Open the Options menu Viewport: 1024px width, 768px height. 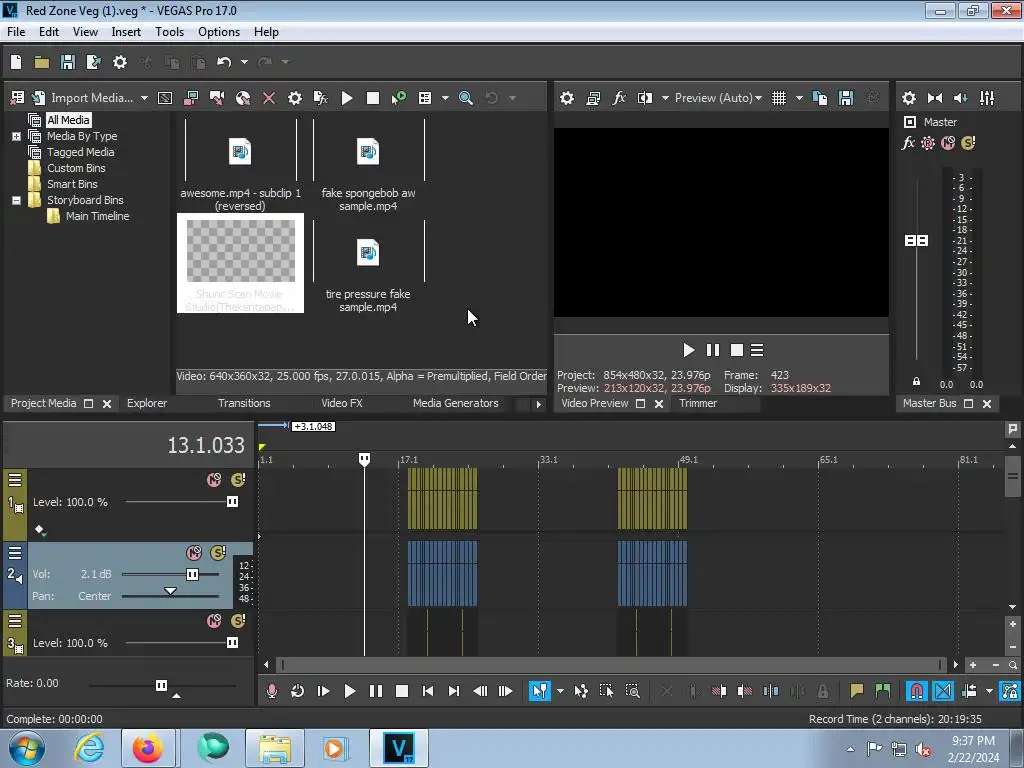[219, 32]
